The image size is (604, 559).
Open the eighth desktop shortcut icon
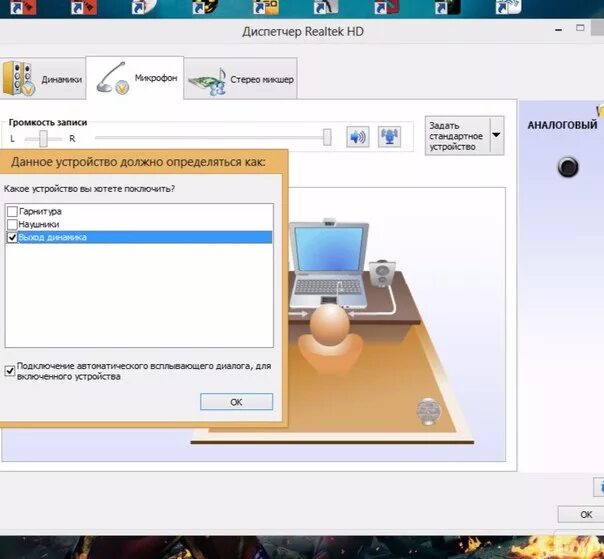click(x=448, y=7)
